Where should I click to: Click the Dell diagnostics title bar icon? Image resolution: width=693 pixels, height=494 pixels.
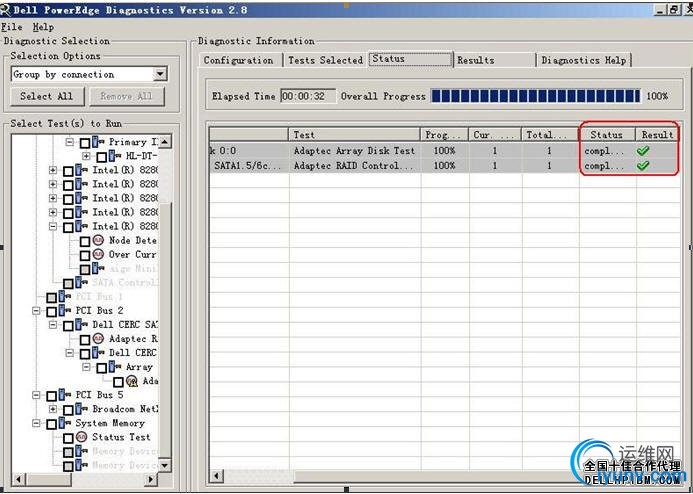[5, 9]
